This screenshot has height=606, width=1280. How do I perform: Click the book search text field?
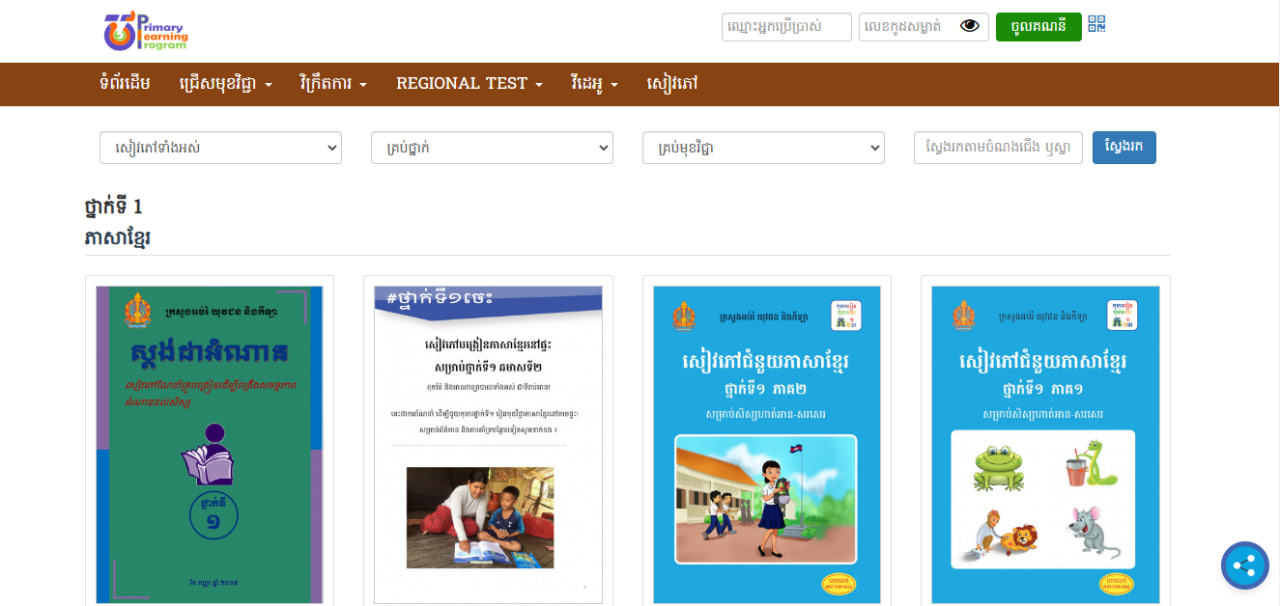coord(997,148)
